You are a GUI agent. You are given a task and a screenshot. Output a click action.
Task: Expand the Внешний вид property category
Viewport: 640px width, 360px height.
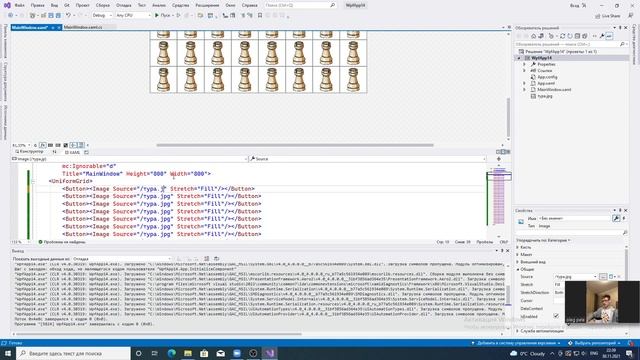(x=518, y=262)
